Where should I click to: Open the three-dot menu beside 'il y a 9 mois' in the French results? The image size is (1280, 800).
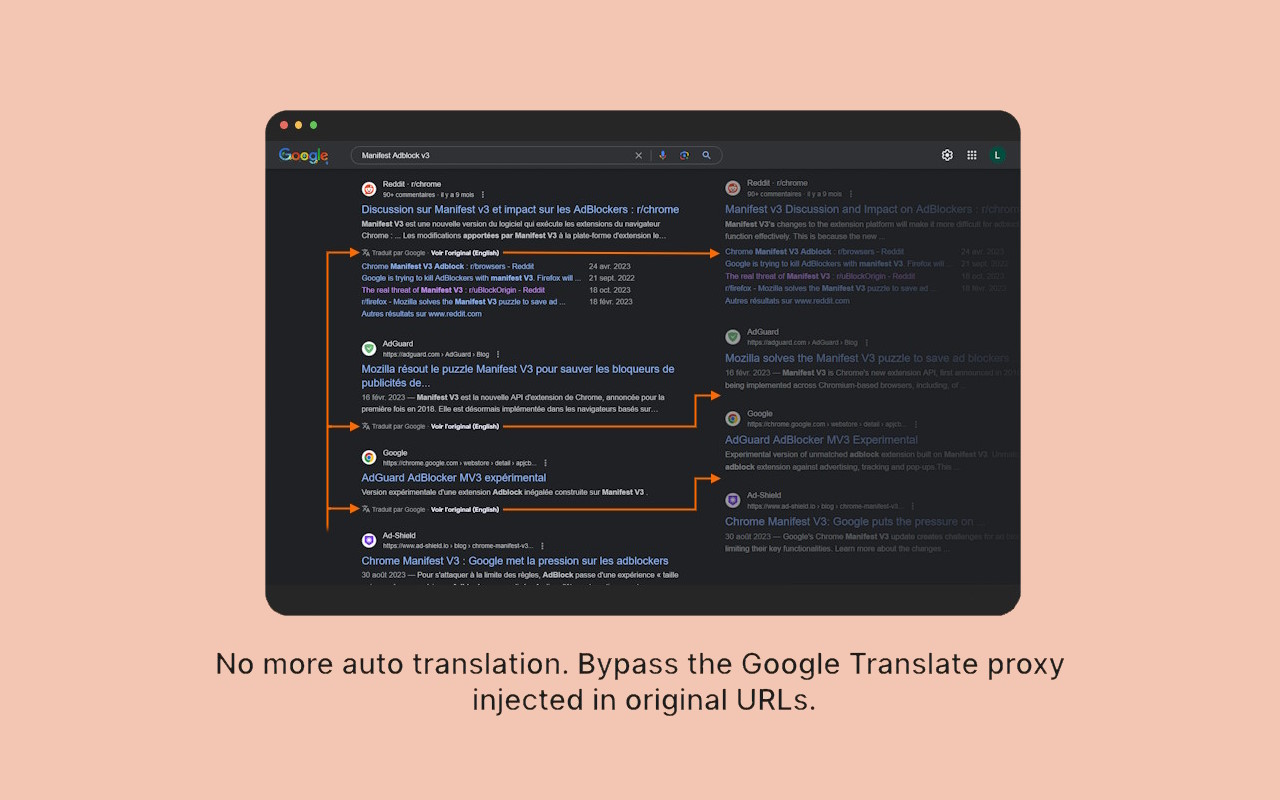483,194
